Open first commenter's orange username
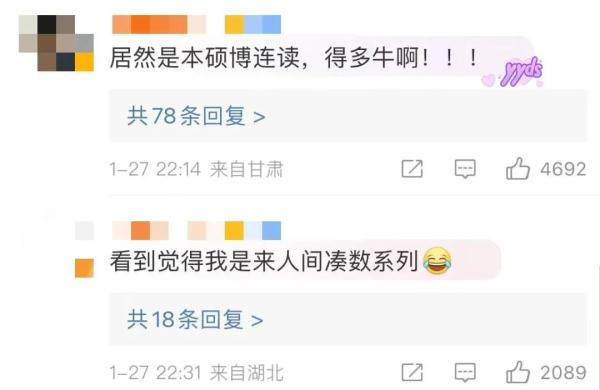The width and height of the screenshot is (600, 390). [159, 24]
